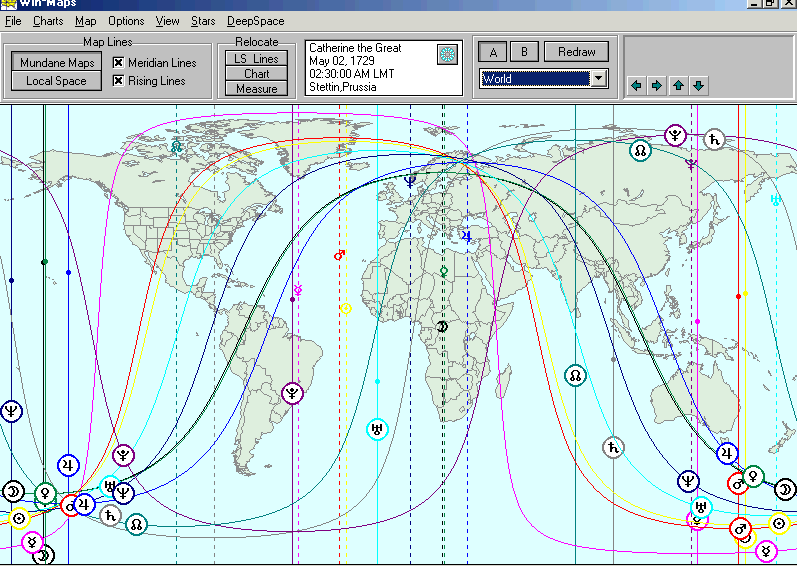Uncheck the Rising Lines checkbox
797x567 pixels.
click(x=118, y=80)
